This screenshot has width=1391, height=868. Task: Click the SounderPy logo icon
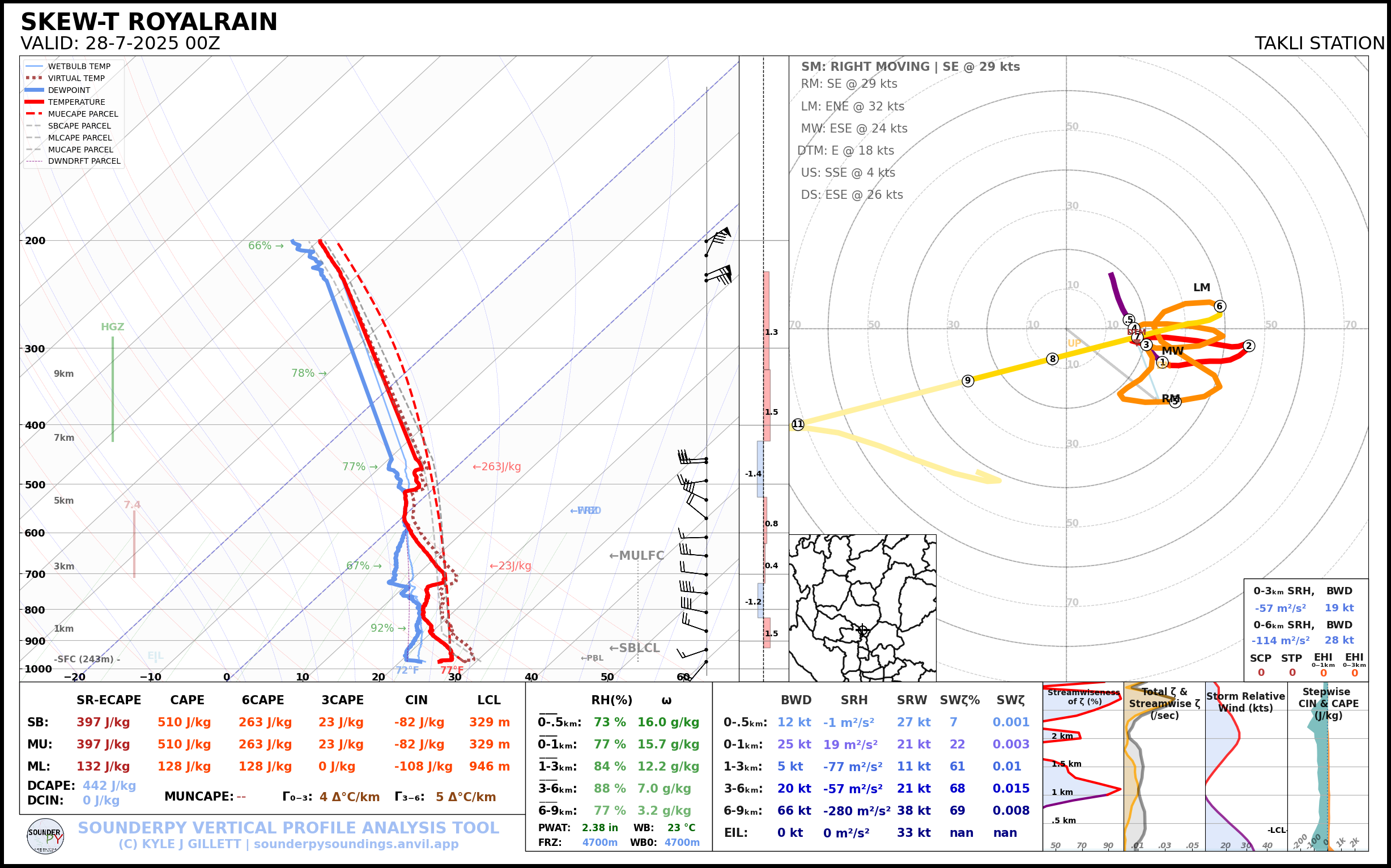pos(45,836)
